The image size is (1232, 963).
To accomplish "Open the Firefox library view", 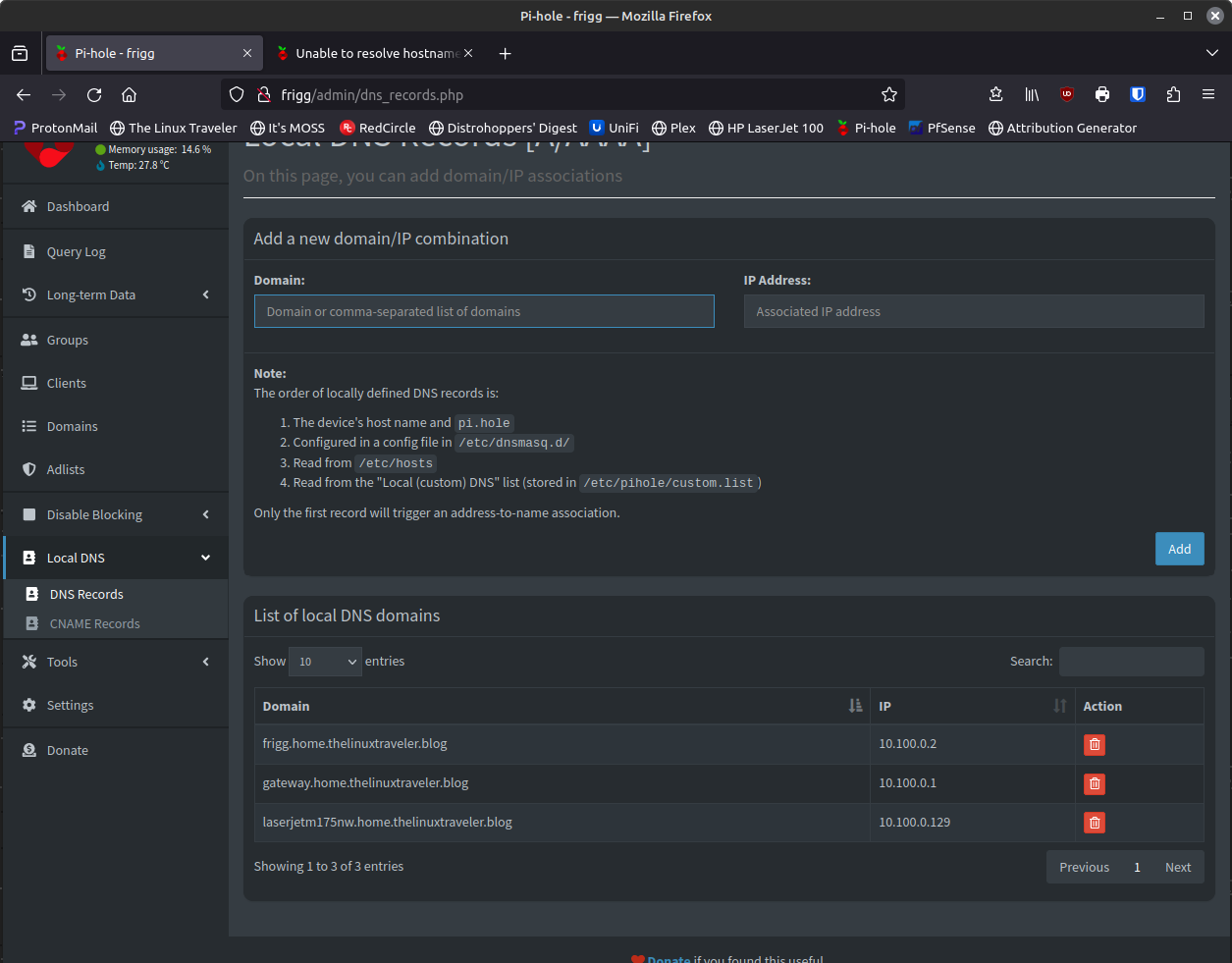I will tap(1032, 95).
